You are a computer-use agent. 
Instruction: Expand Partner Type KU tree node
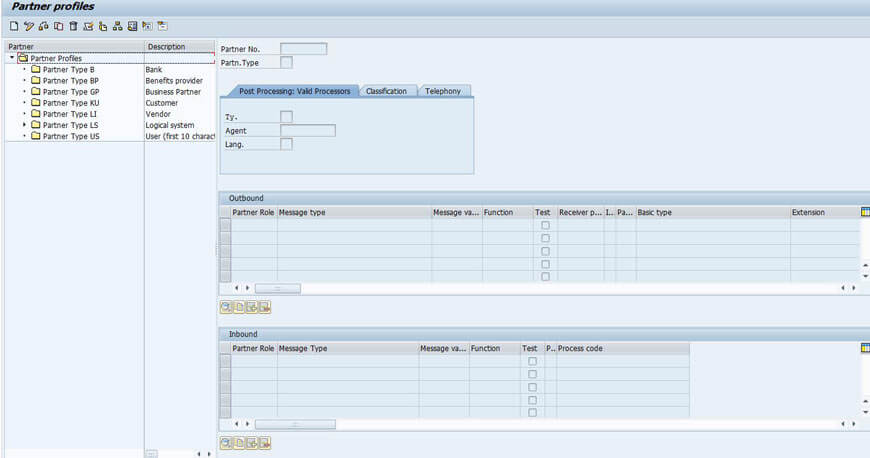pyautogui.click(x=24, y=103)
